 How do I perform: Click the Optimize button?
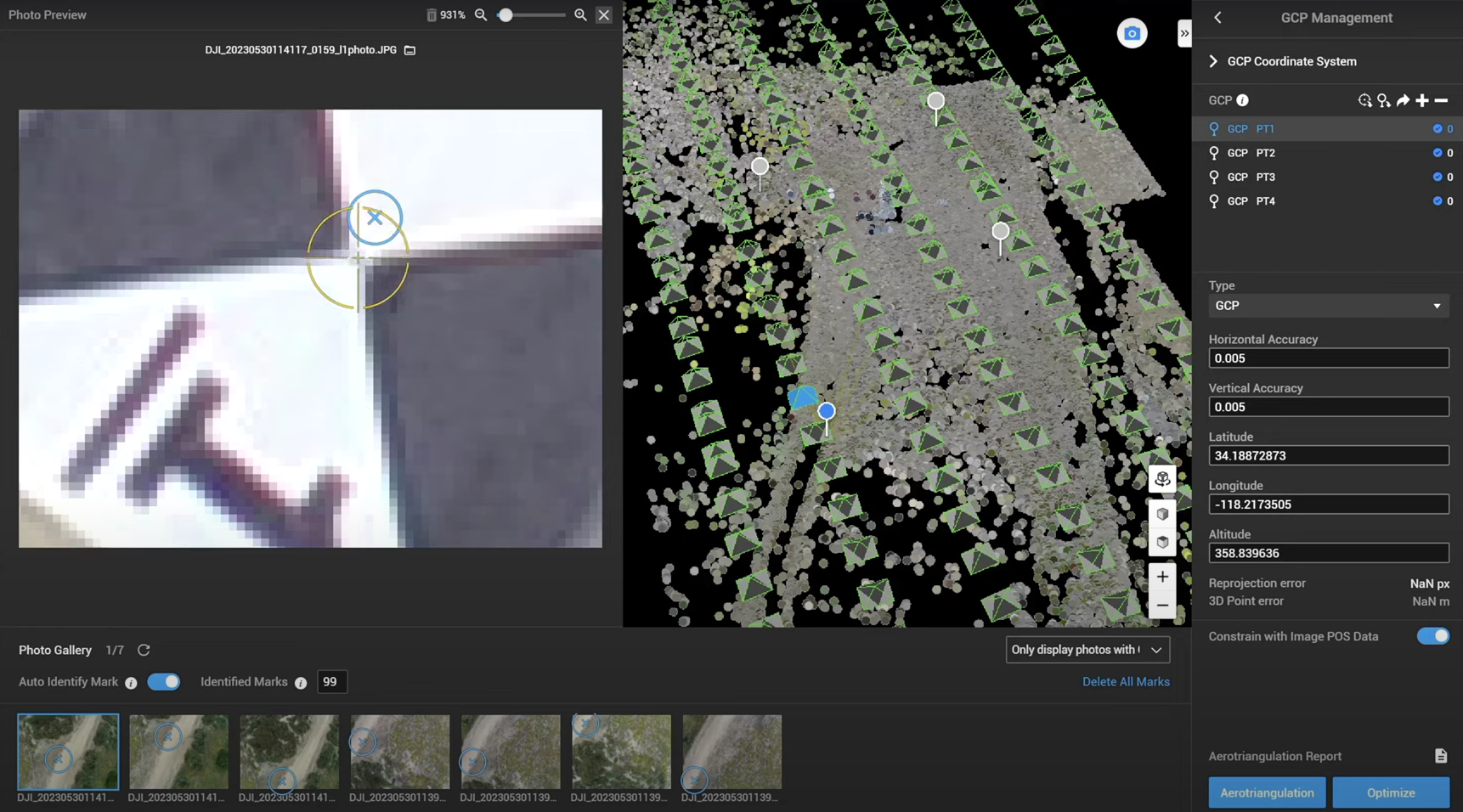click(1391, 792)
